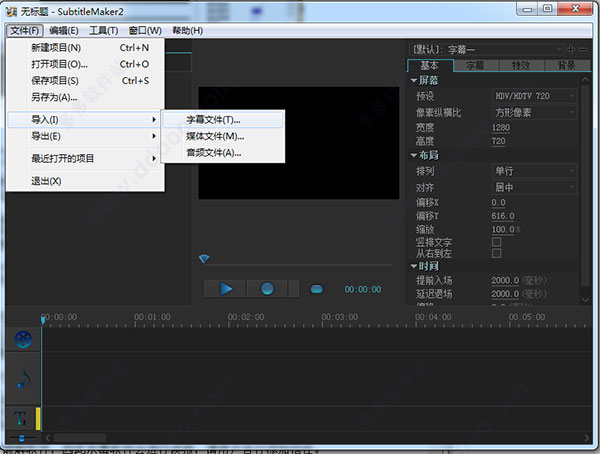Click the round record button

[x=267, y=289]
